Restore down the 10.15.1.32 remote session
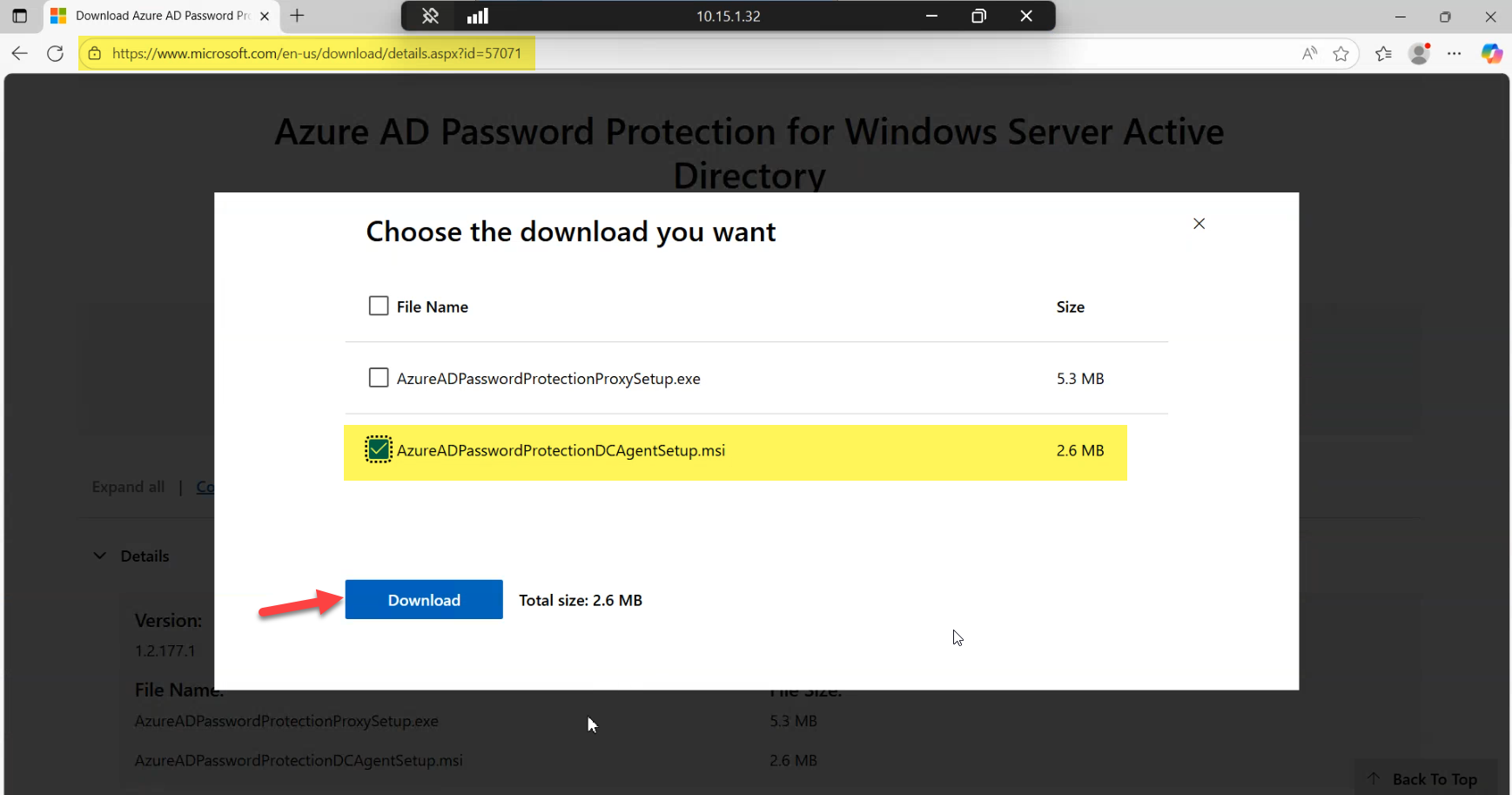The width and height of the screenshot is (1512, 795). (978, 16)
